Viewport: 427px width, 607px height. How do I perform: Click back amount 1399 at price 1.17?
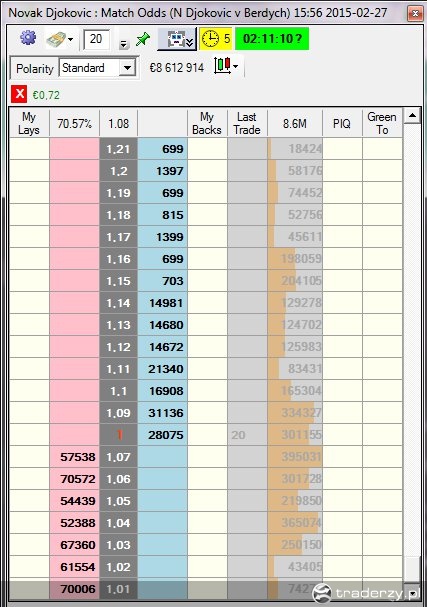click(163, 237)
